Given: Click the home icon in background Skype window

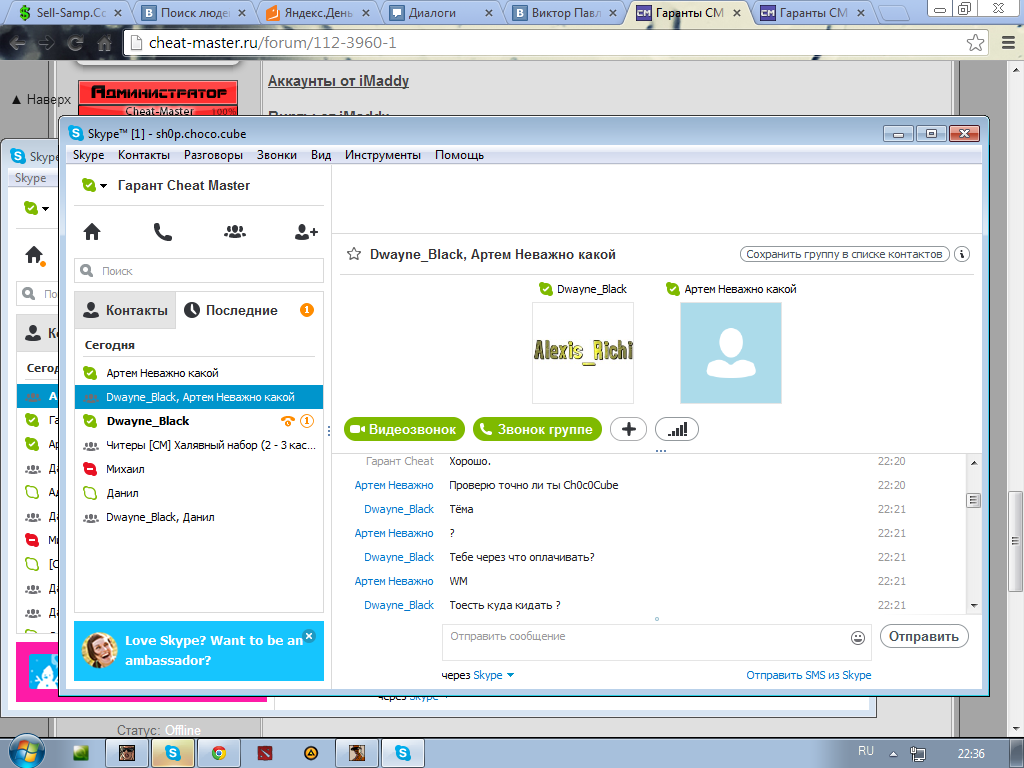Looking at the screenshot, I should (34, 255).
